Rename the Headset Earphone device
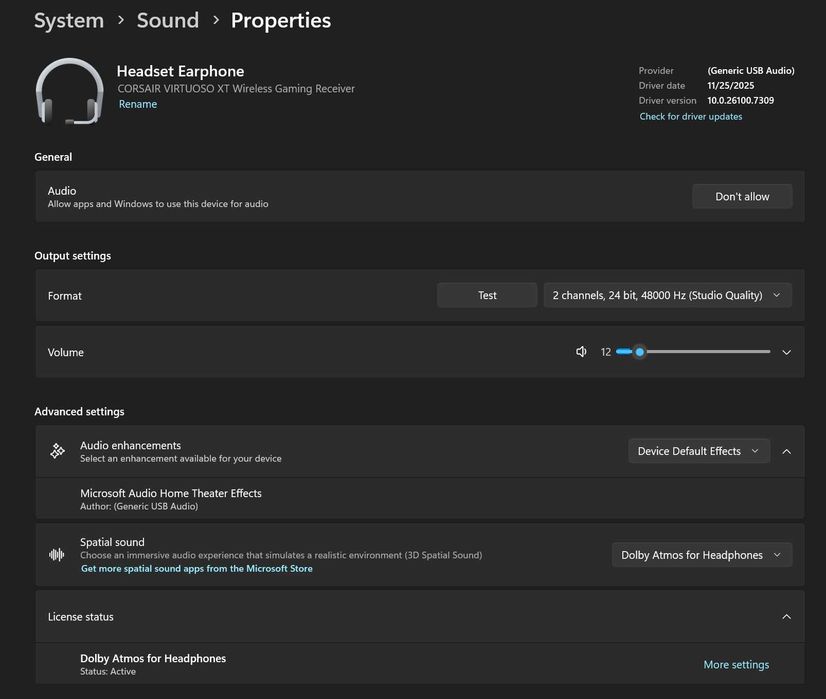The image size is (826, 699). pos(138,104)
